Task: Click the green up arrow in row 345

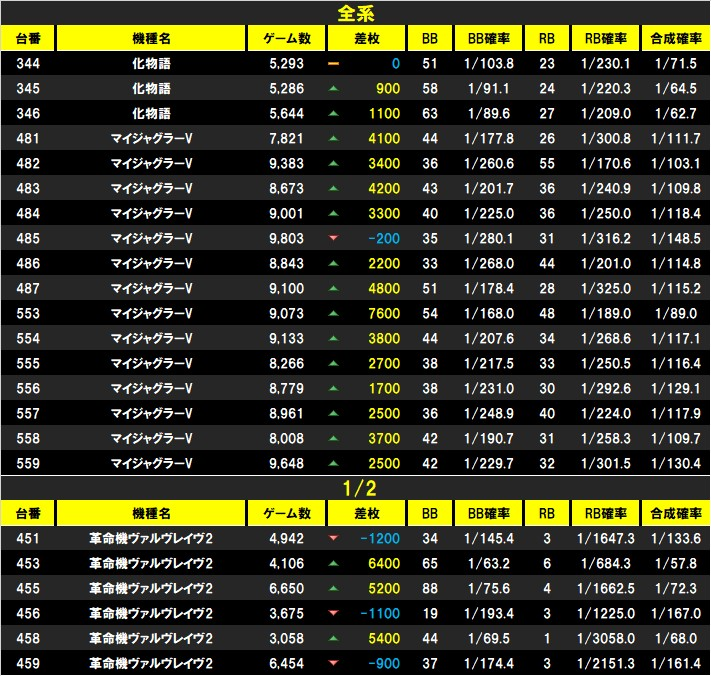Action: [x=333, y=88]
